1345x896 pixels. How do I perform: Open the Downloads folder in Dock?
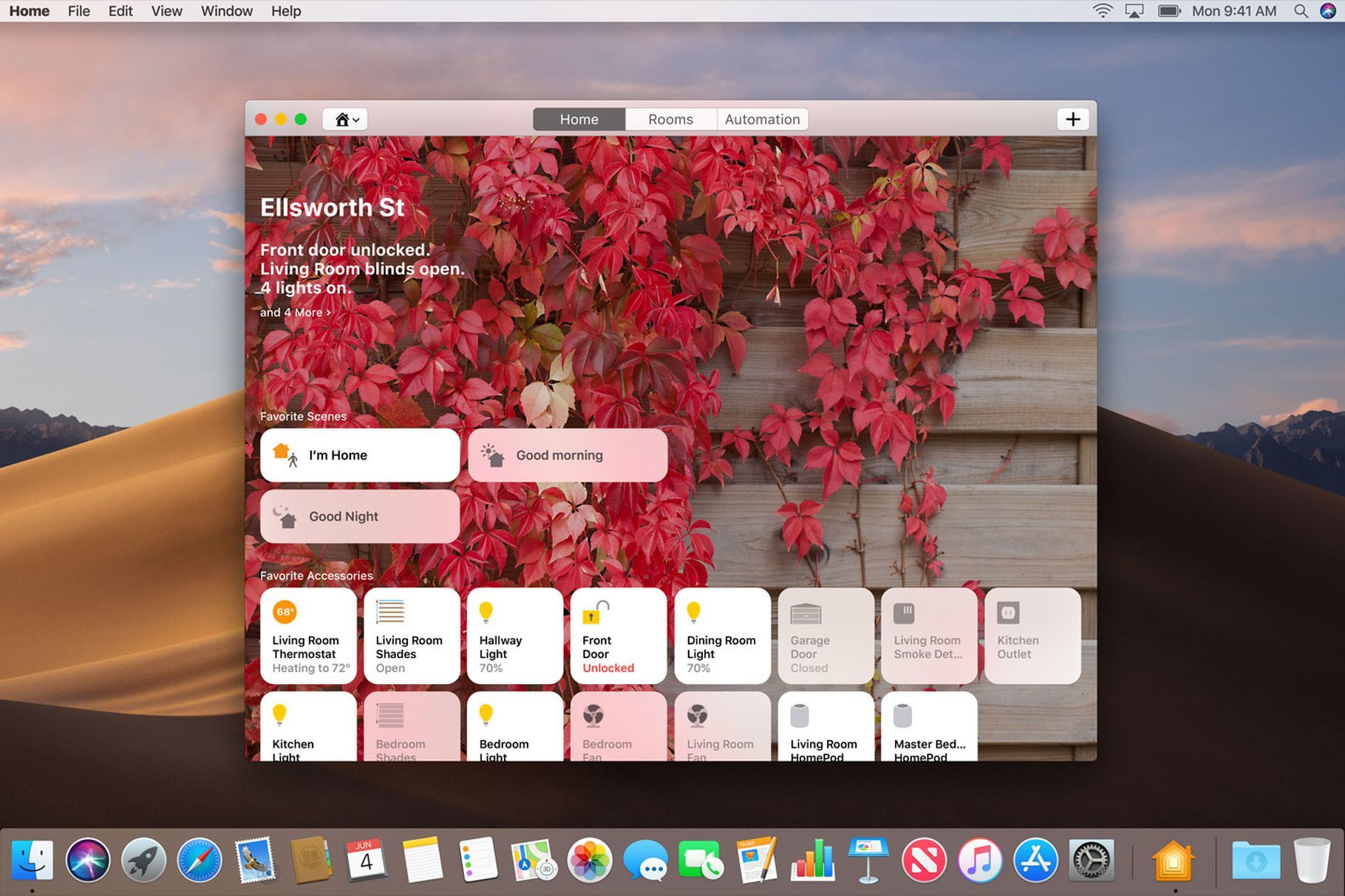point(1256,860)
